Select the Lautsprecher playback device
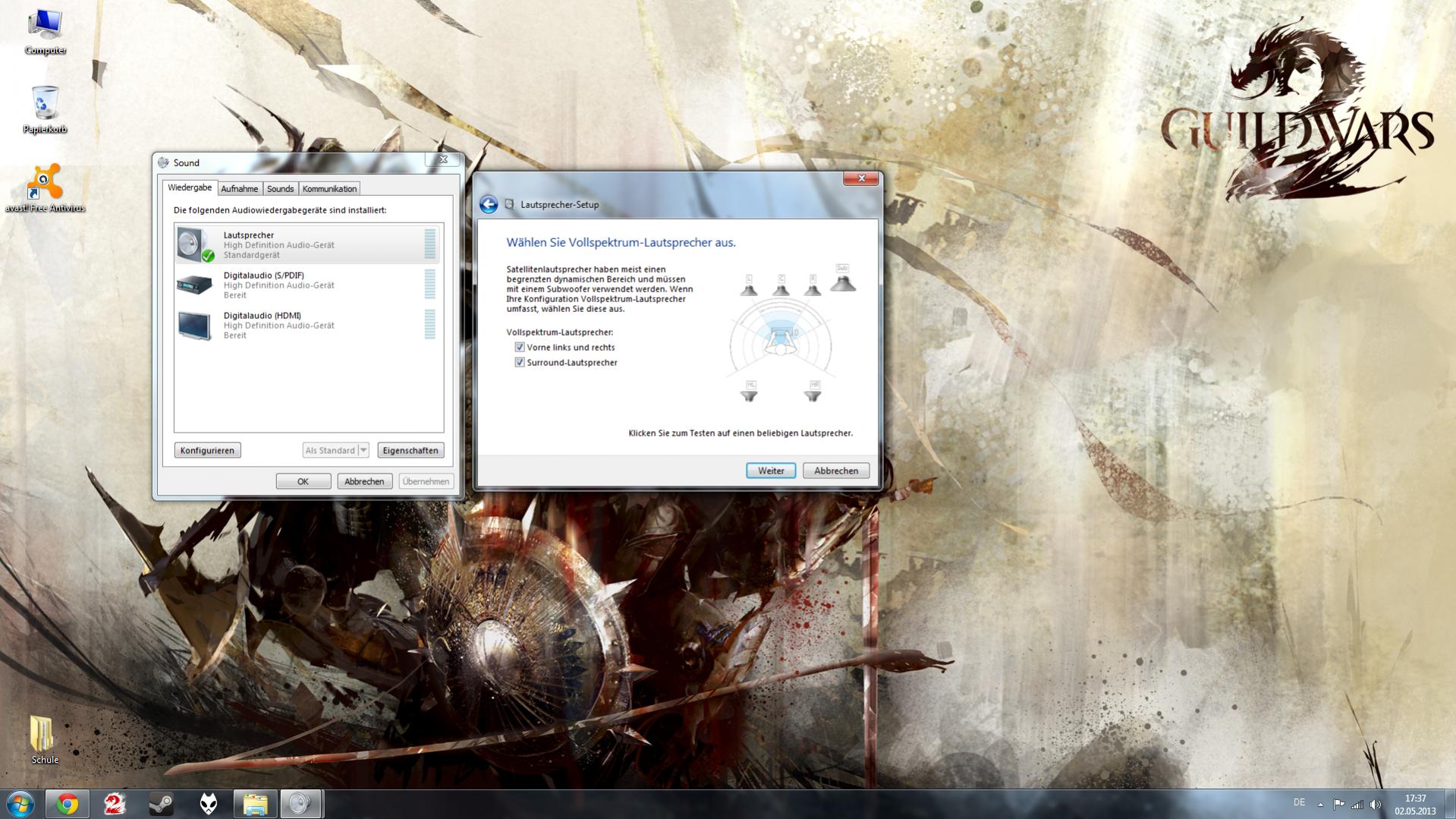This screenshot has height=819, width=1456. (x=308, y=244)
